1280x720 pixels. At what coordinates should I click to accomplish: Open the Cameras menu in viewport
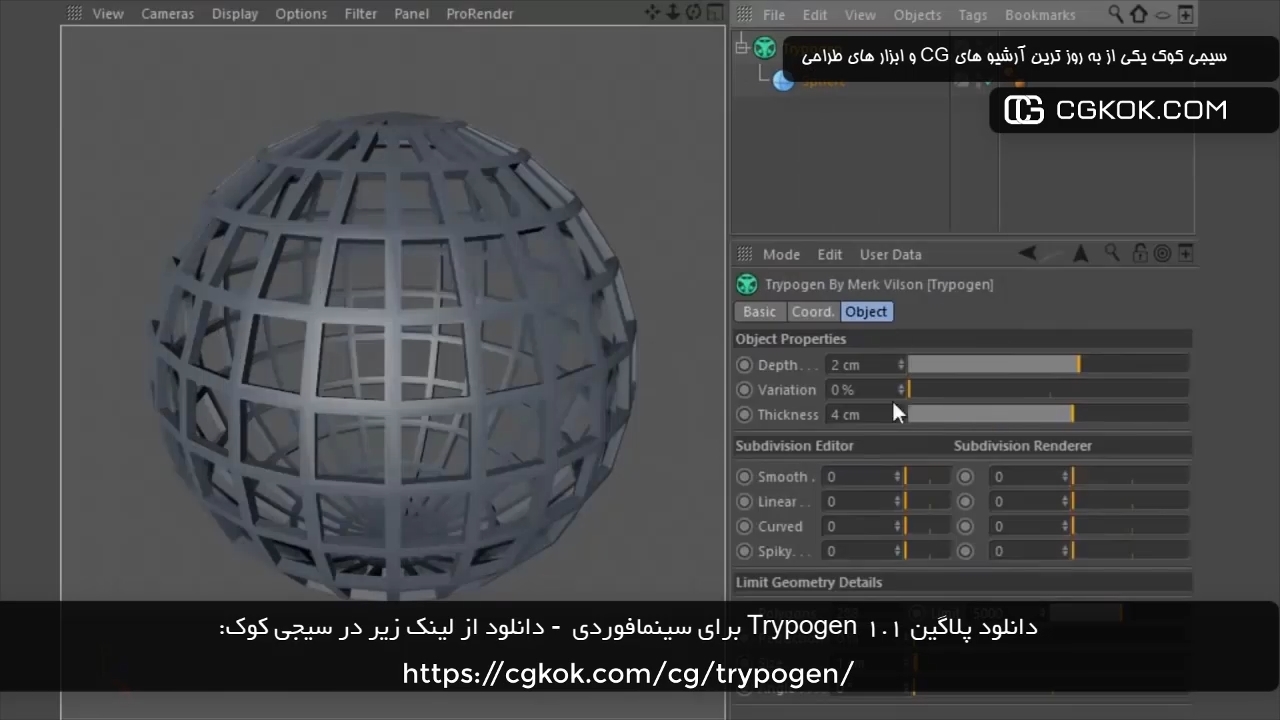pos(168,14)
